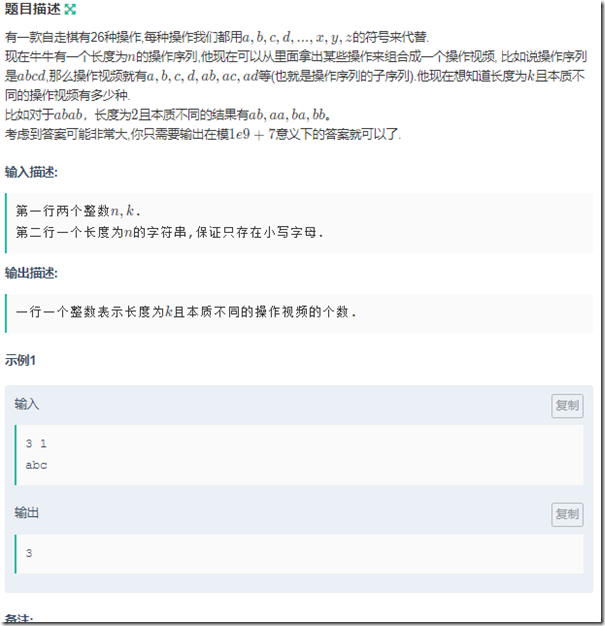Click the line 第一行两个整数n,k
Image resolution: width=605 pixels, height=626 pixels.
point(78,211)
